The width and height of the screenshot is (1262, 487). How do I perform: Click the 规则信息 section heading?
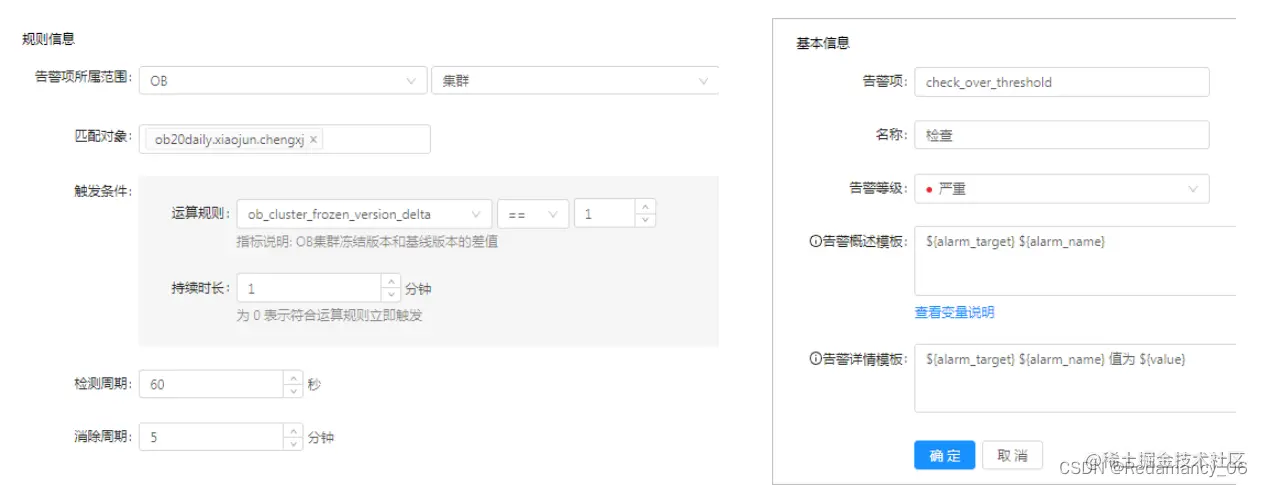(48, 39)
